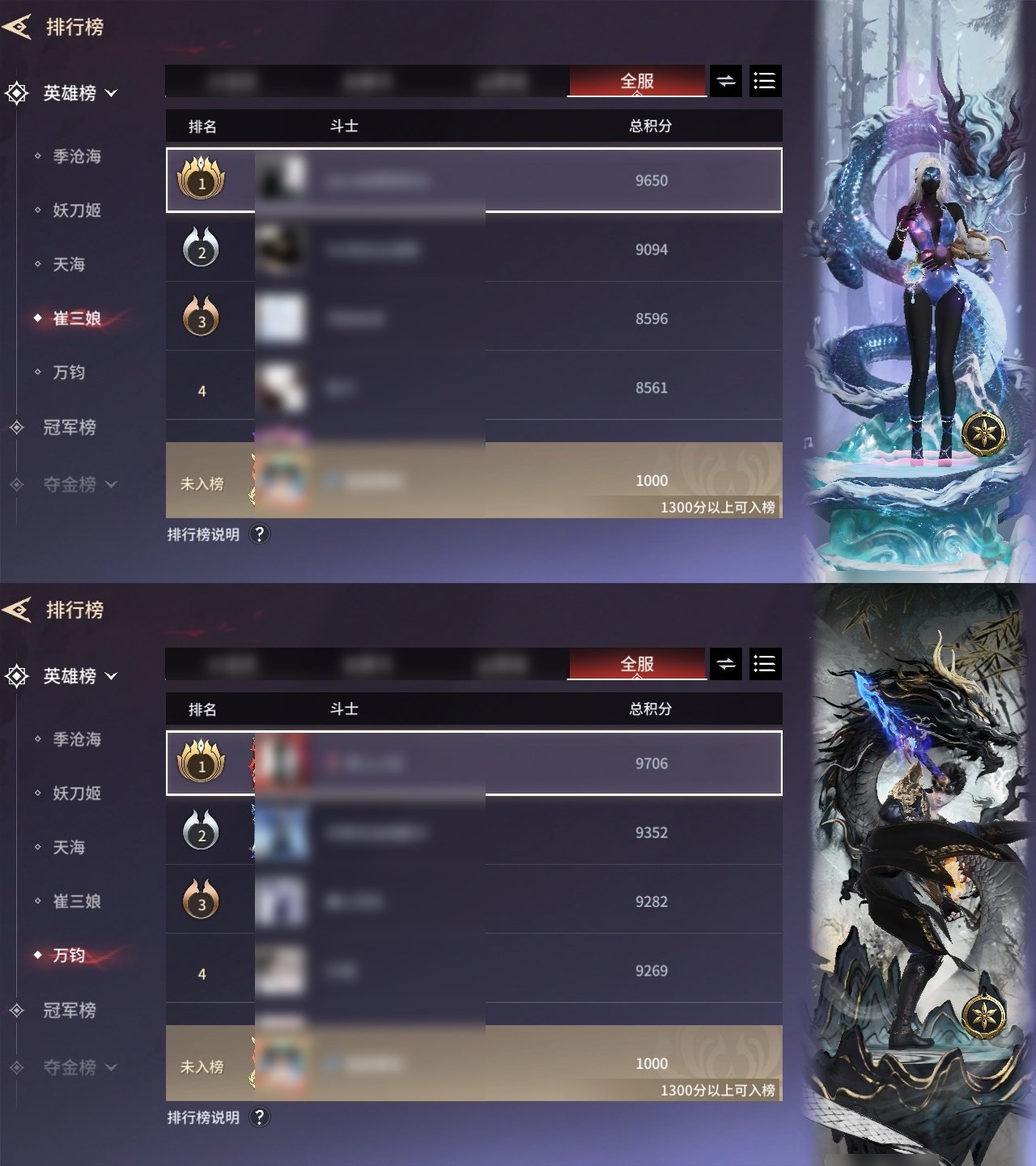Click the question mark beside upper 排行榜说明
This screenshot has height=1166, width=1036.
point(259,534)
